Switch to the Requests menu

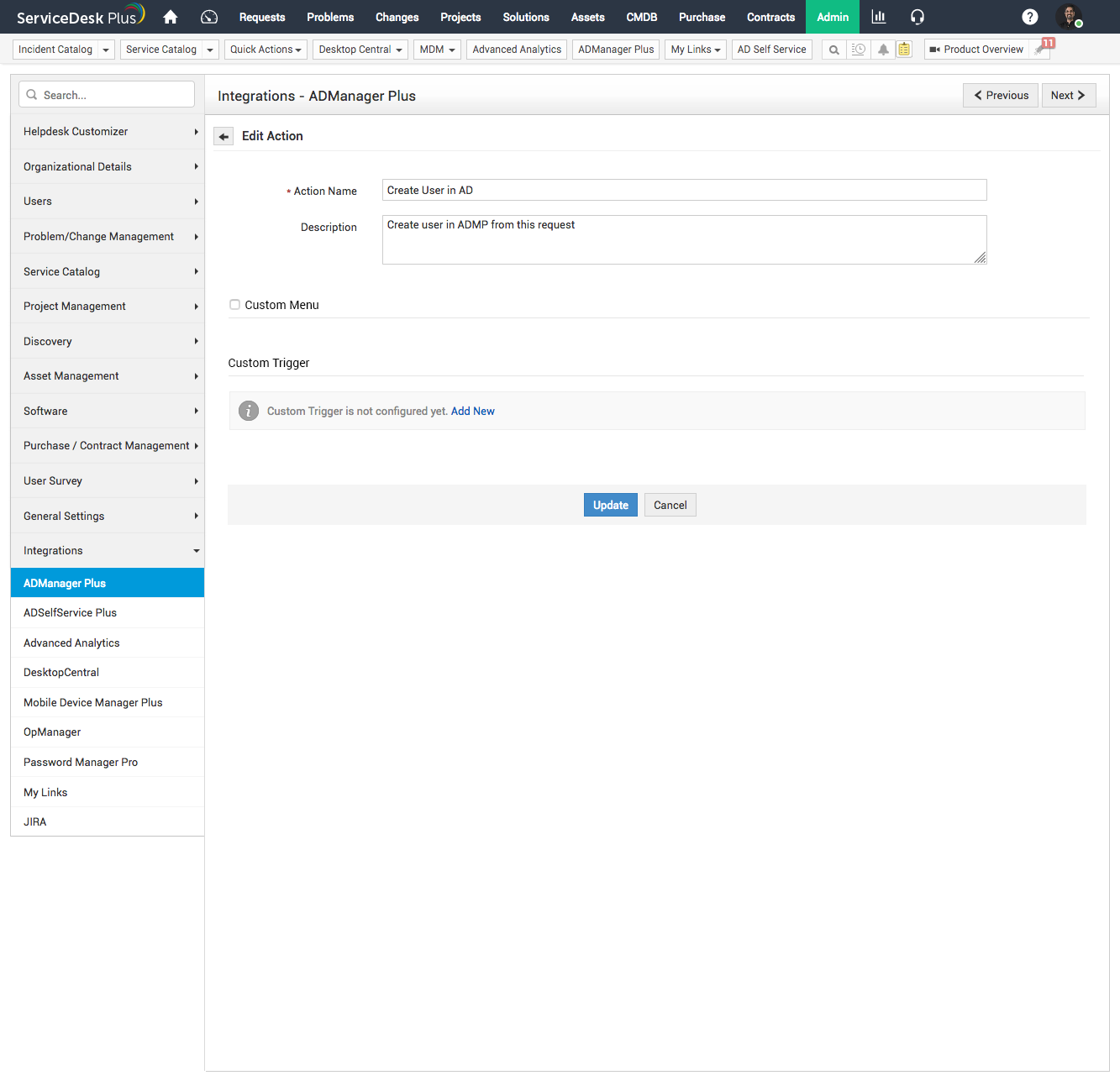(x=261, y=17)
